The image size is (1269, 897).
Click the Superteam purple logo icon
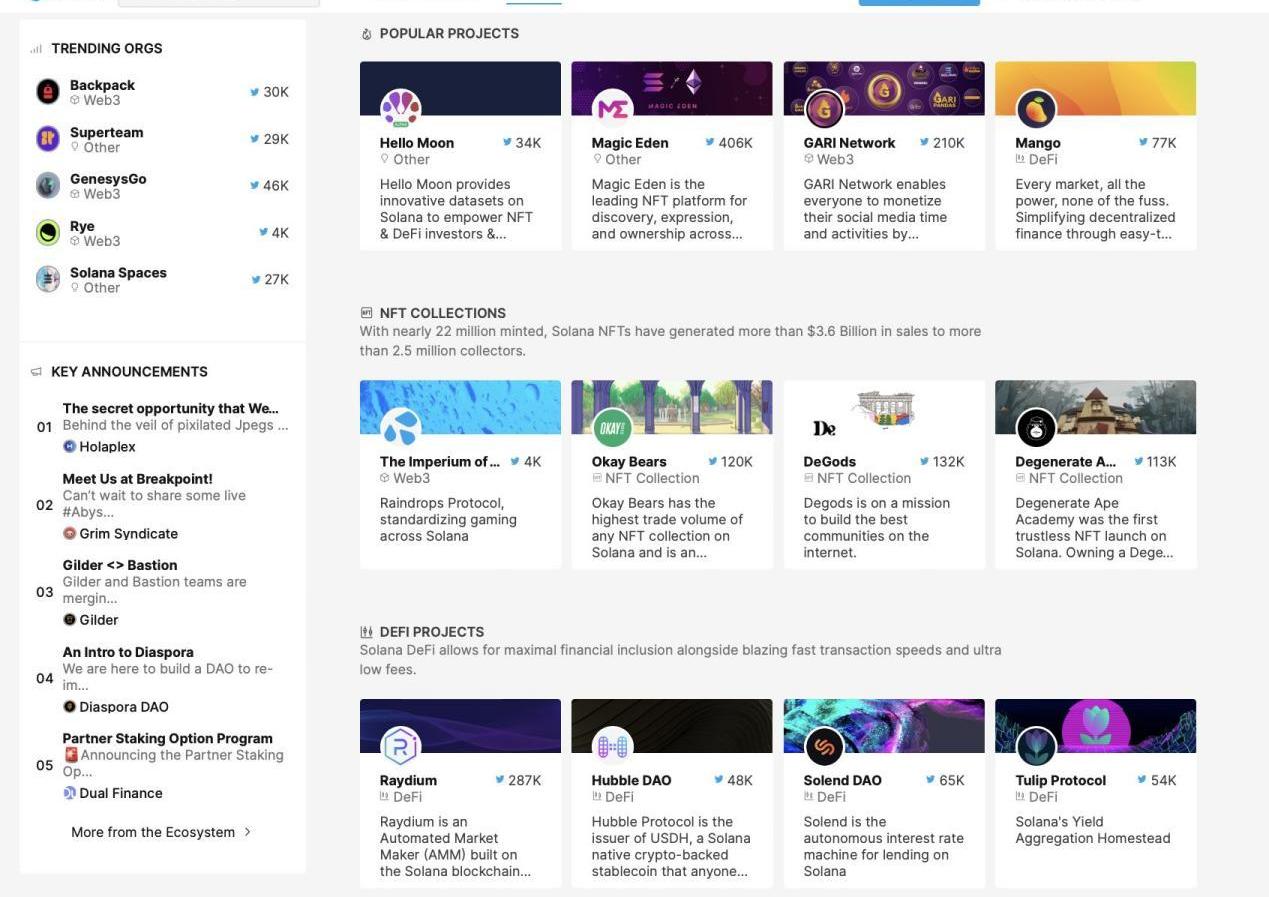pos(48,139)
